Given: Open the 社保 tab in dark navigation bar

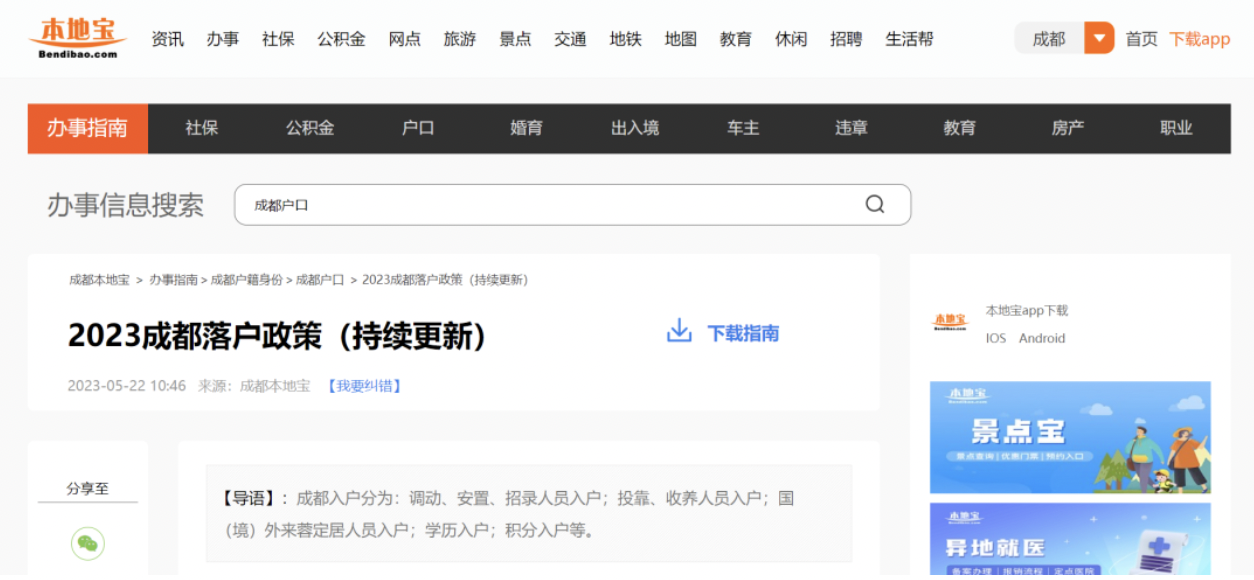Looking at the screenshot, I should point(201,128).
